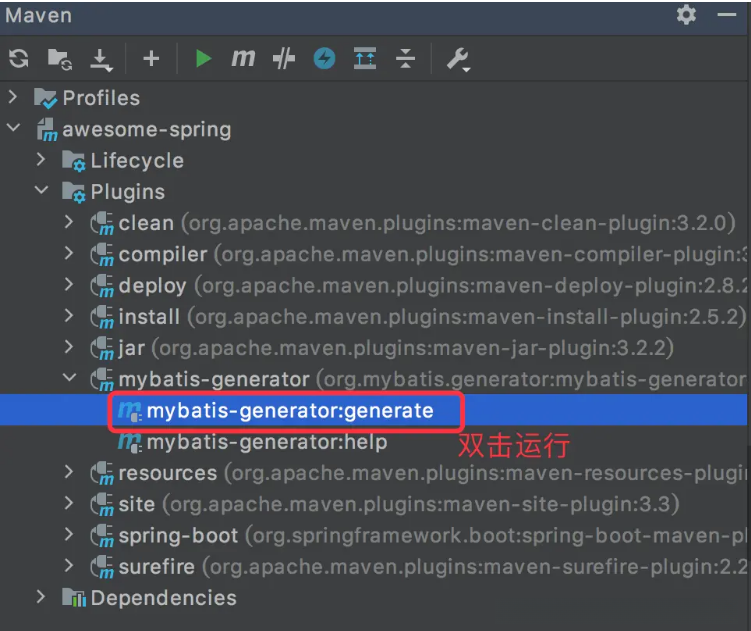Expand the site plugin
This screenshot has width=751, height=631.
tap(69, 503)
